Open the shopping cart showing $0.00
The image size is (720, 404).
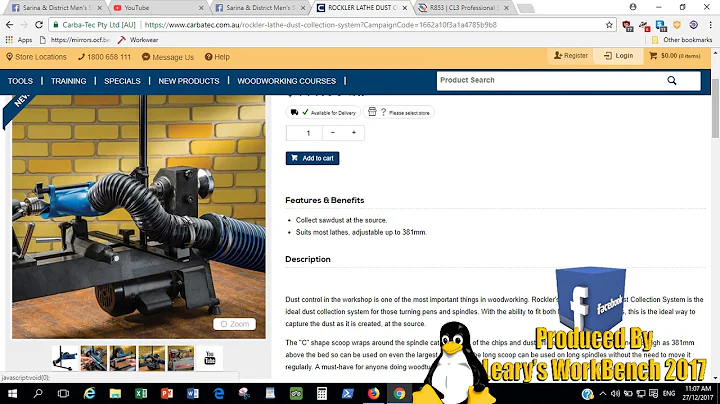(x=675, y=56)
